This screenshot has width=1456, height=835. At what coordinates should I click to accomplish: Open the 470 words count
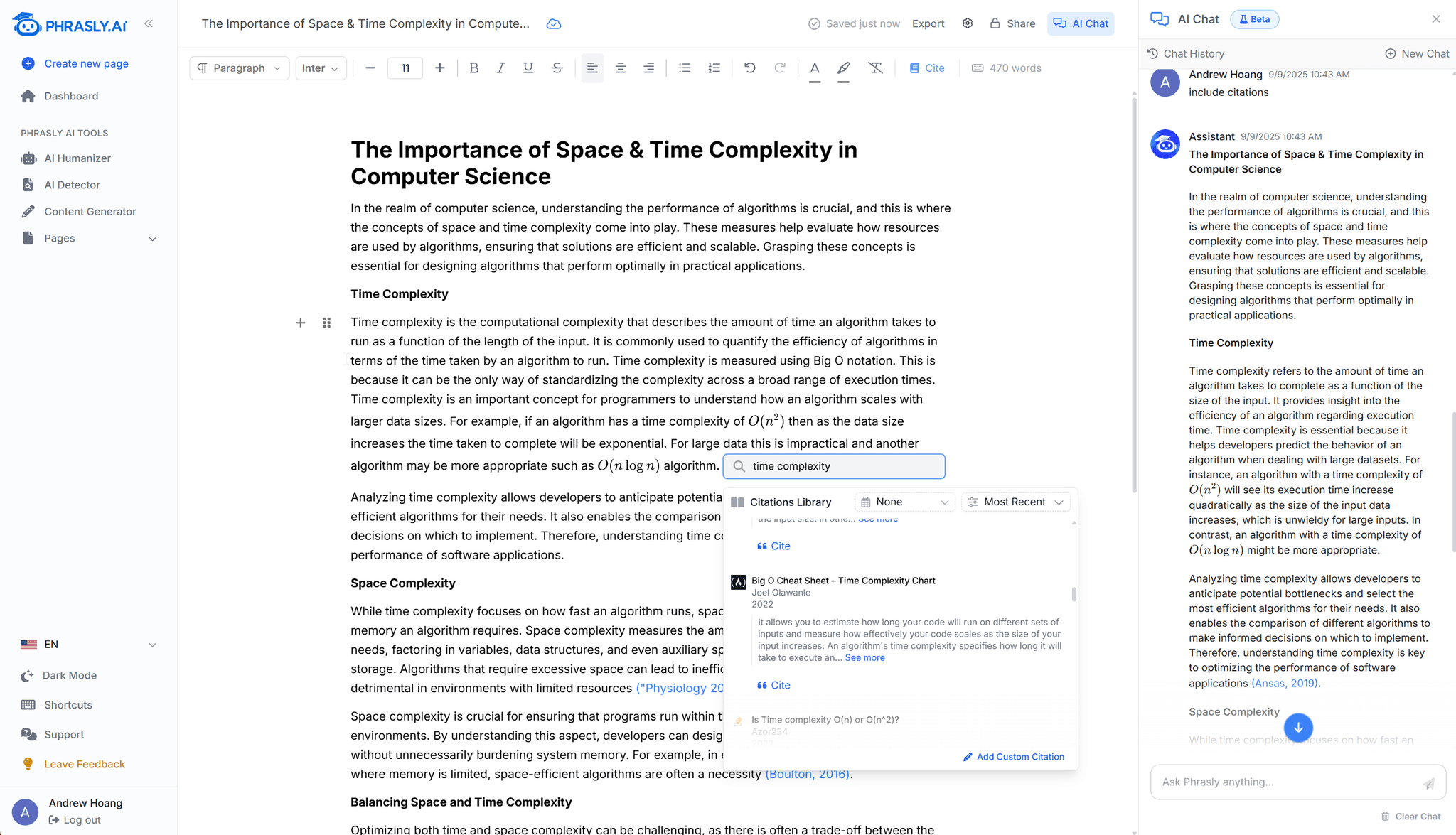[1007, 68]
